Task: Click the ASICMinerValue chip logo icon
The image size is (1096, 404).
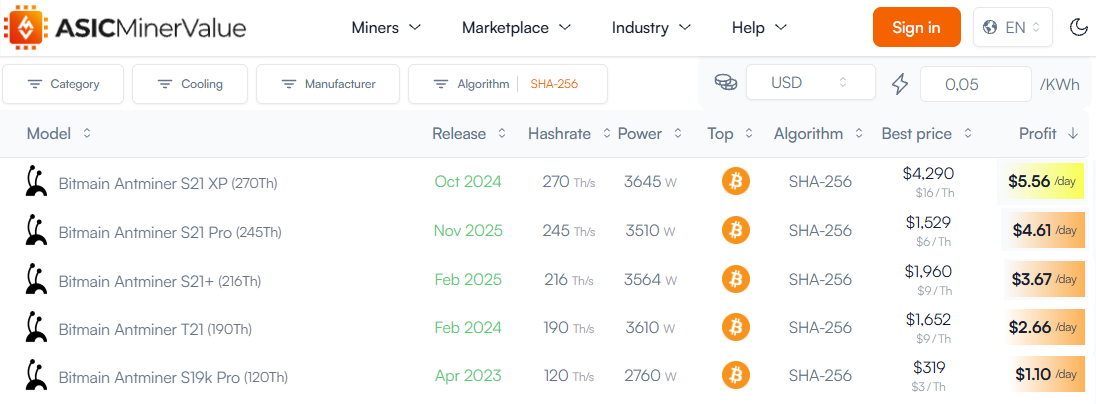Action: click(x=26, y=27)
